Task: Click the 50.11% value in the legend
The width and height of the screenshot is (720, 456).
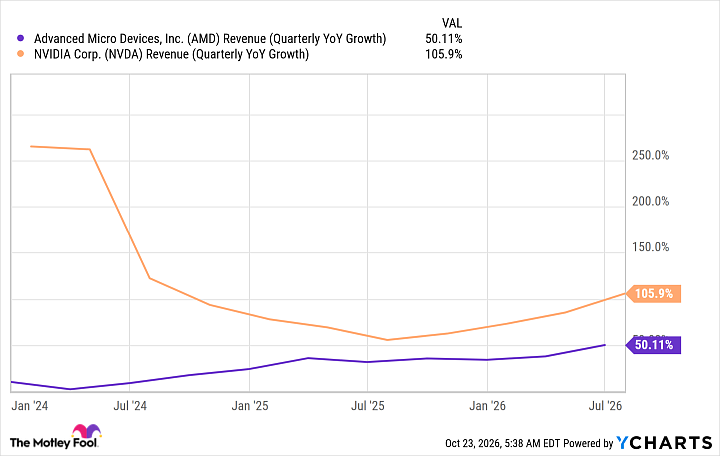Action: coord(444,39)
